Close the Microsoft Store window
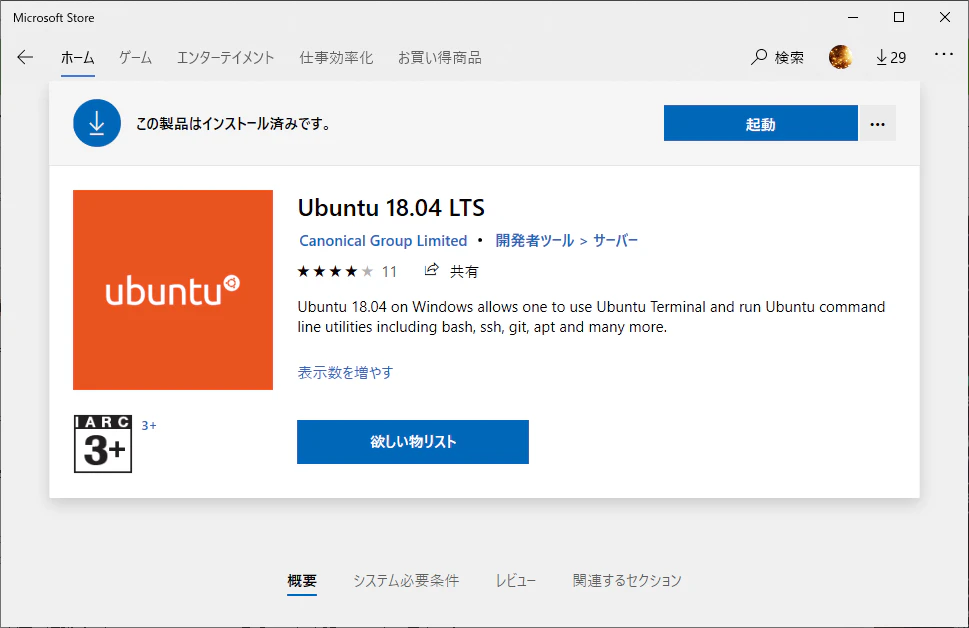 coord(945,17)
